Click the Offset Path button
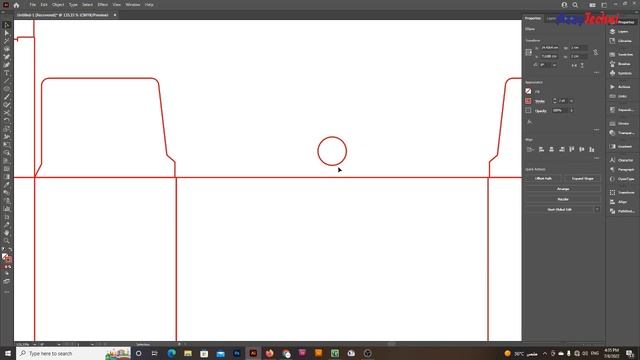Screen dimensions: 640x360 coord(543,178)
